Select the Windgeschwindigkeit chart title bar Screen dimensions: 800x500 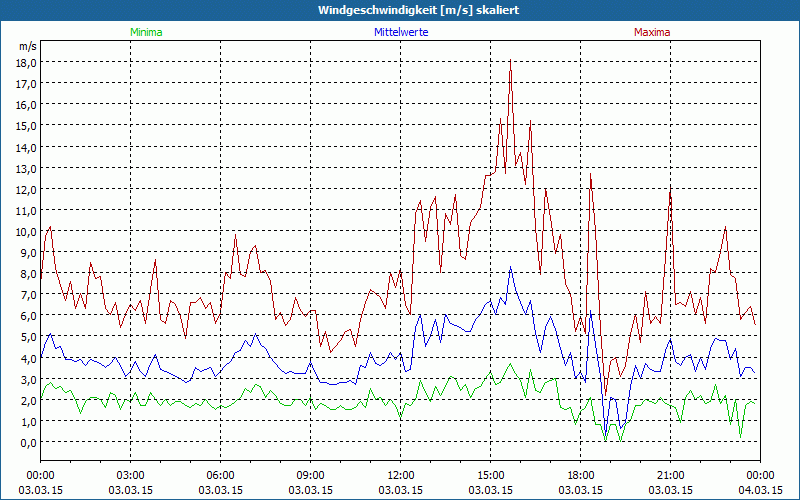pos(400,9)
